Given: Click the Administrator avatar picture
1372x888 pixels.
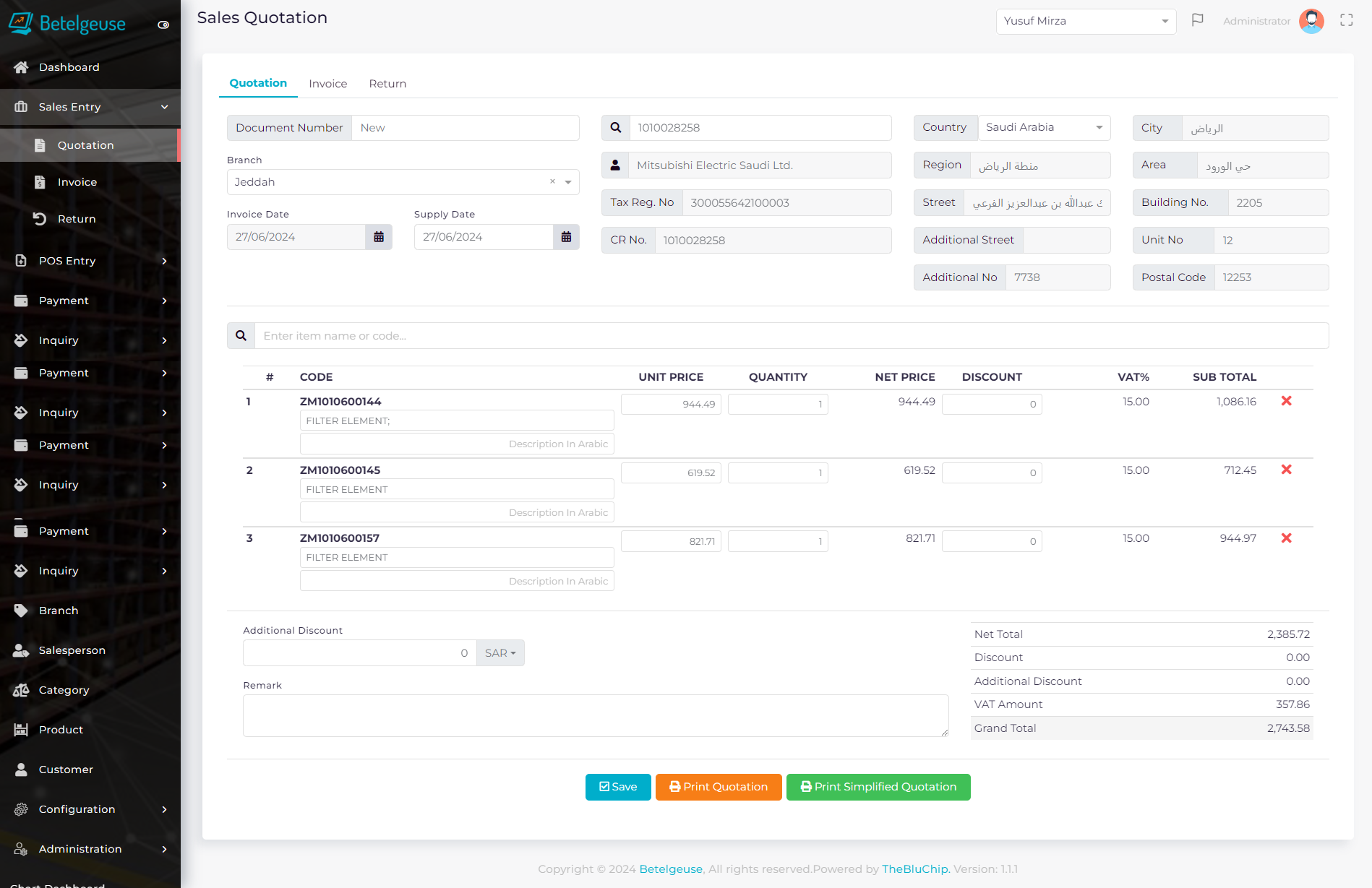Looking at the screenshot, I should tap(1311, 21).
